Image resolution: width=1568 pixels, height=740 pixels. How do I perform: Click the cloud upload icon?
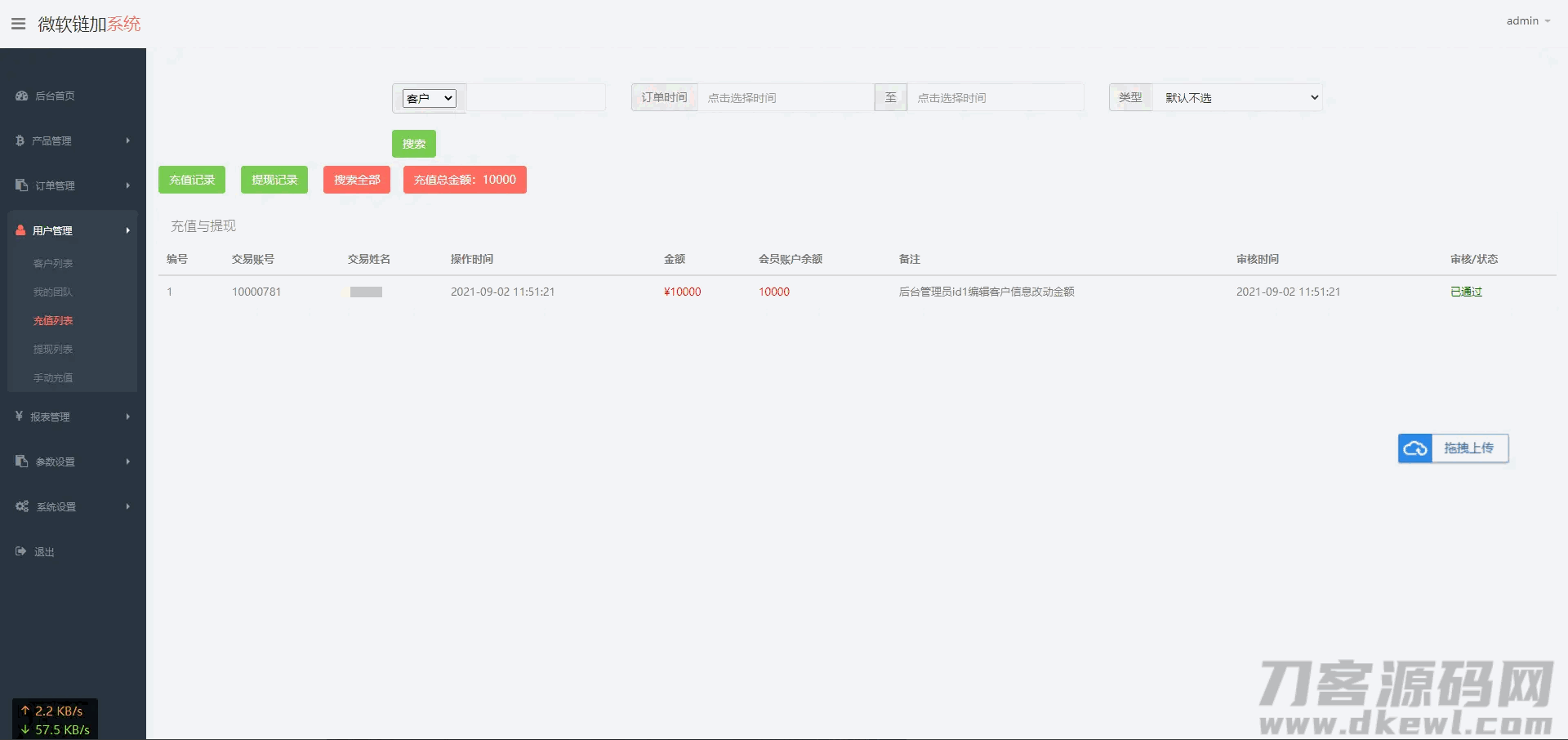pyautogui.click(x=1415, y=448)
